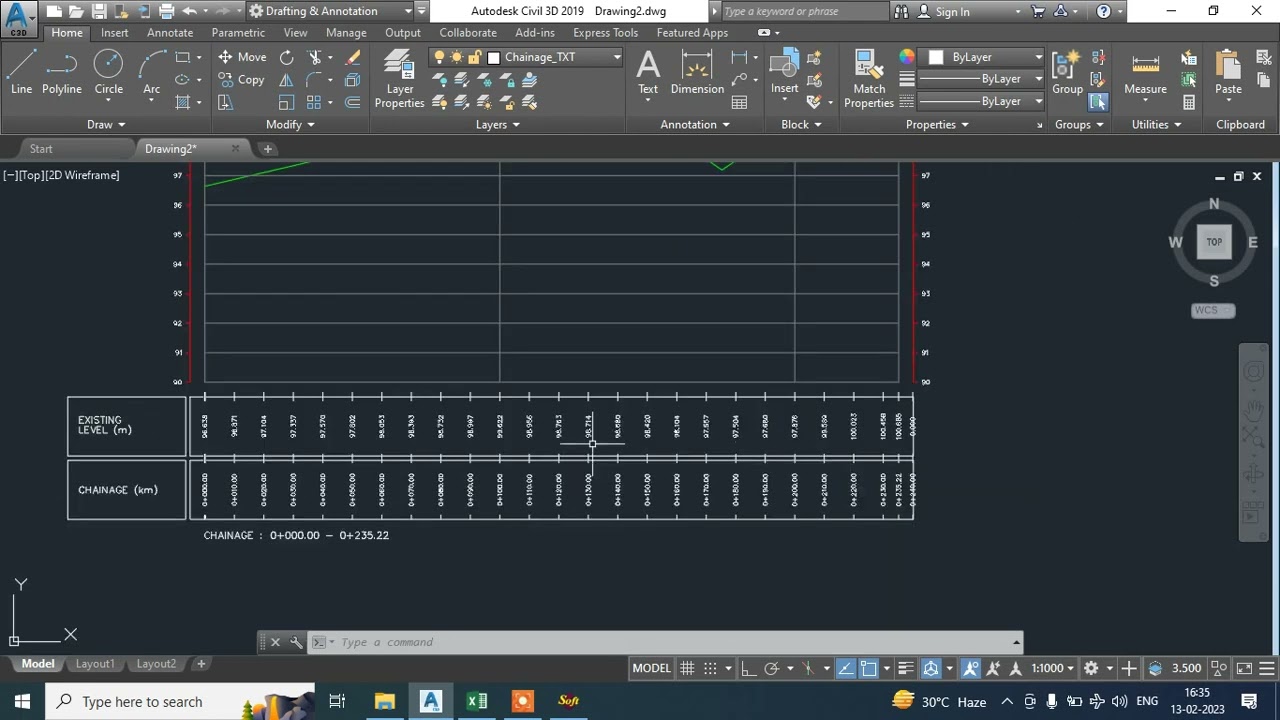The image size is (1280, 720).
Task: Expand the Draw panel
Action: [x=105, y=124]
